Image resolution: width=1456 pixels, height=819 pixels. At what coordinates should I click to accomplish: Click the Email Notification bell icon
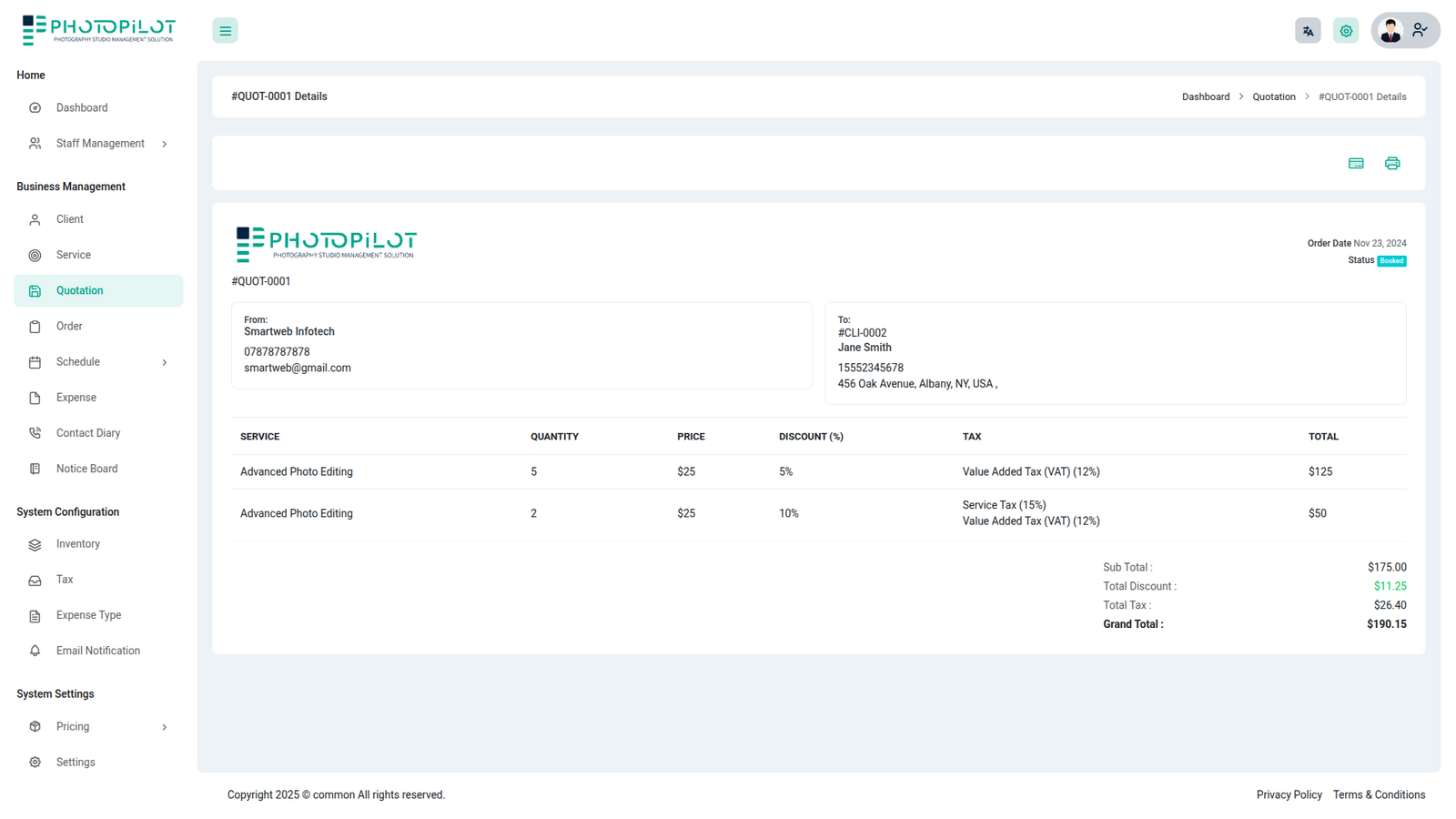click(35, 652)
